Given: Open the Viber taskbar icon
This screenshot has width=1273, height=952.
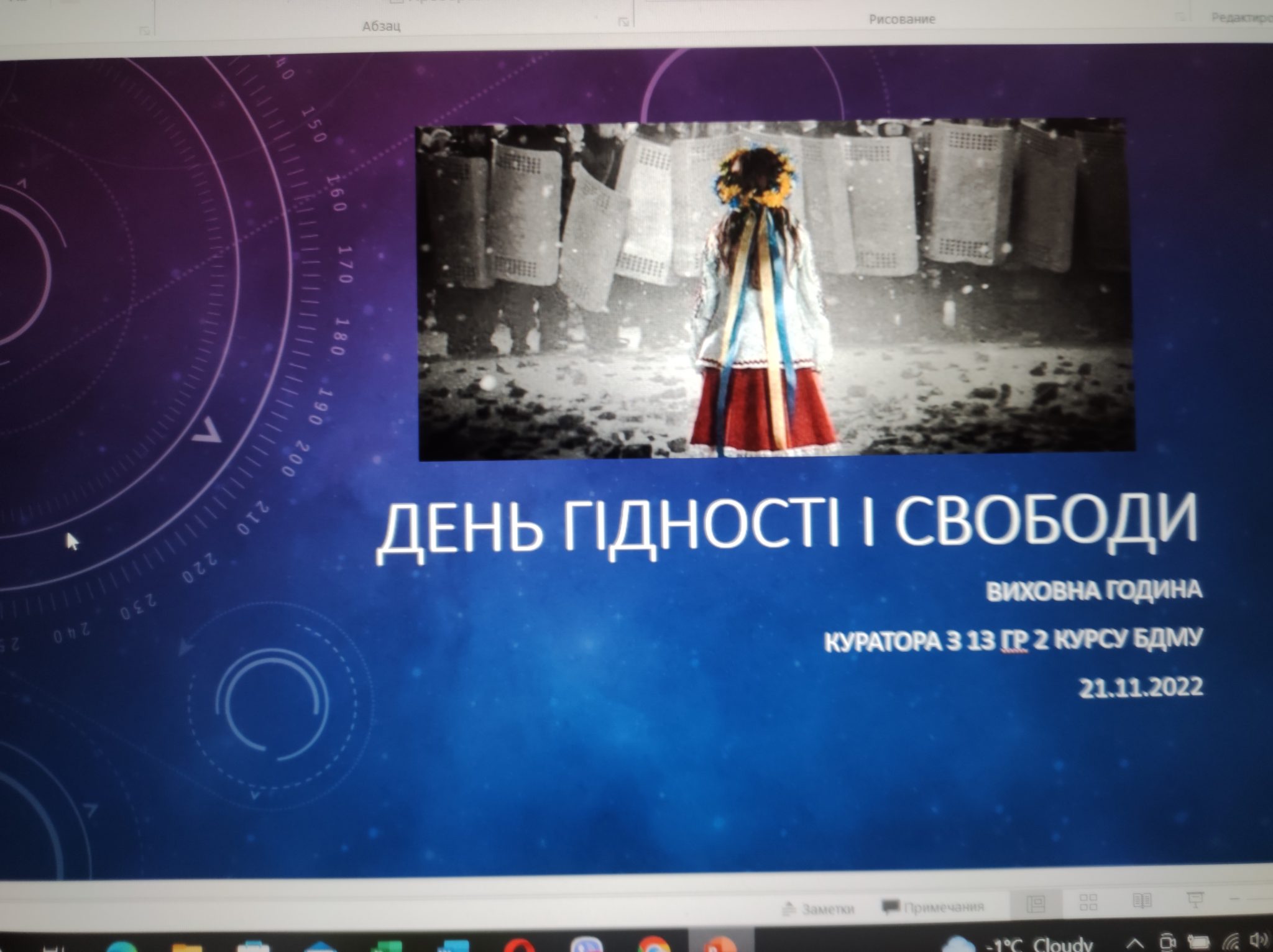Looking at the screenshot, I should point(586,946).
